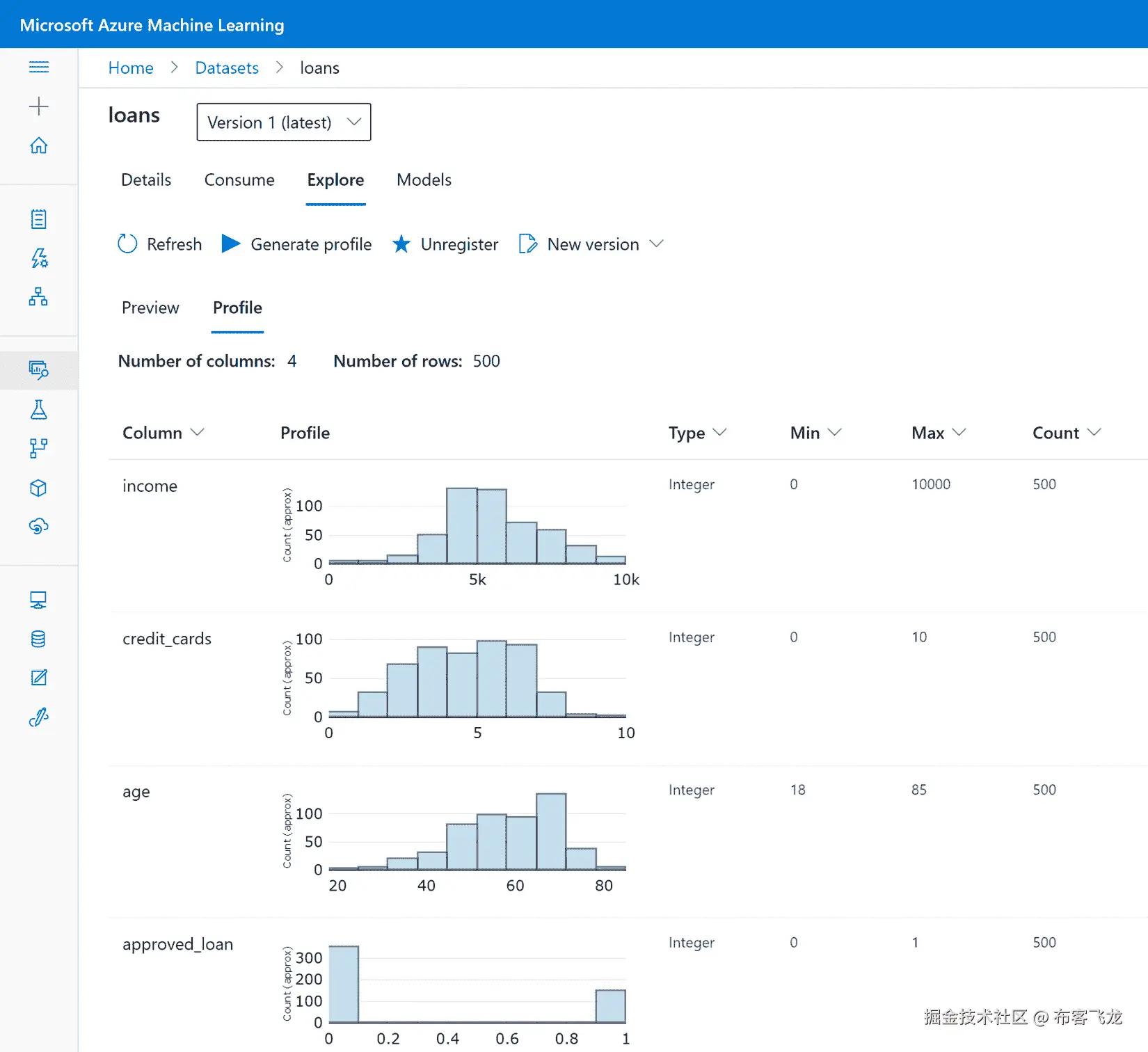This screenshot has height=1052, width=1148.
Task: Open Notebooks from the sidebar
Action: (39, 219)
